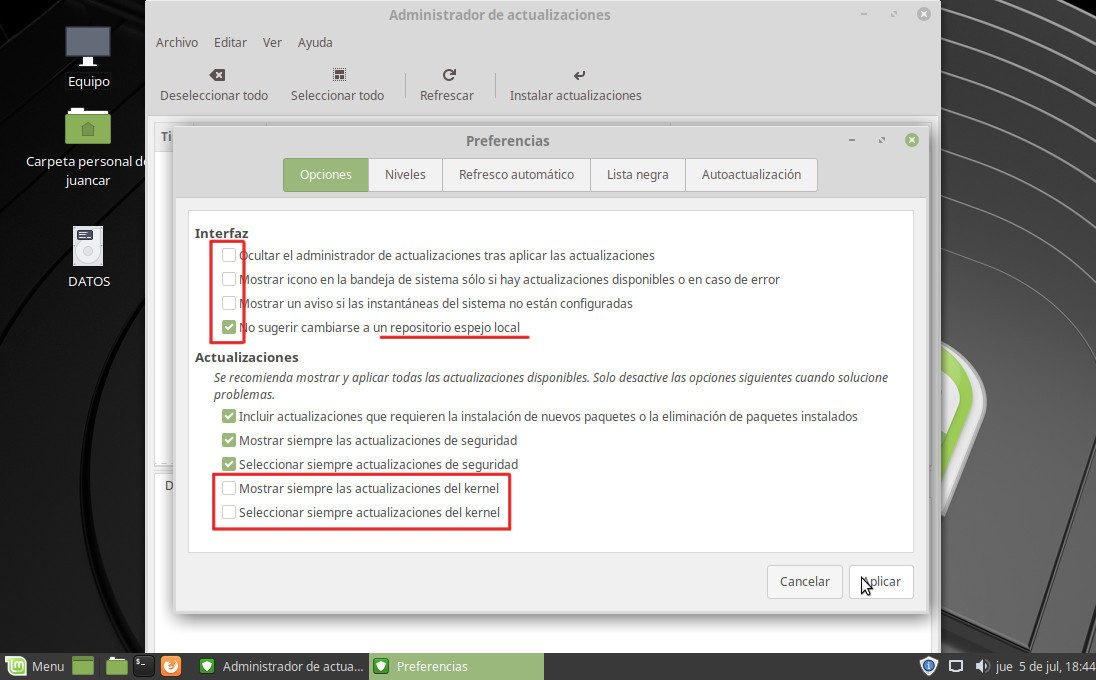Open the terminal from the taskbar
1096x680 pixels.
tap(144, 665)
